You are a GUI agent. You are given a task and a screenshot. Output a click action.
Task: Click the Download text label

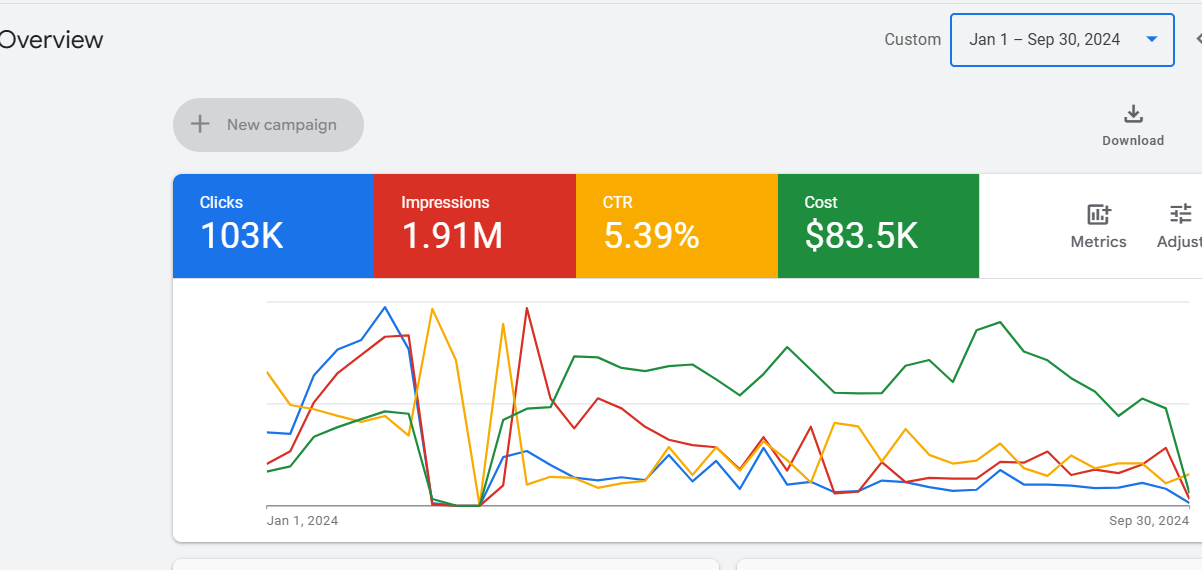pyautogui.click(x=1133, y=141)
